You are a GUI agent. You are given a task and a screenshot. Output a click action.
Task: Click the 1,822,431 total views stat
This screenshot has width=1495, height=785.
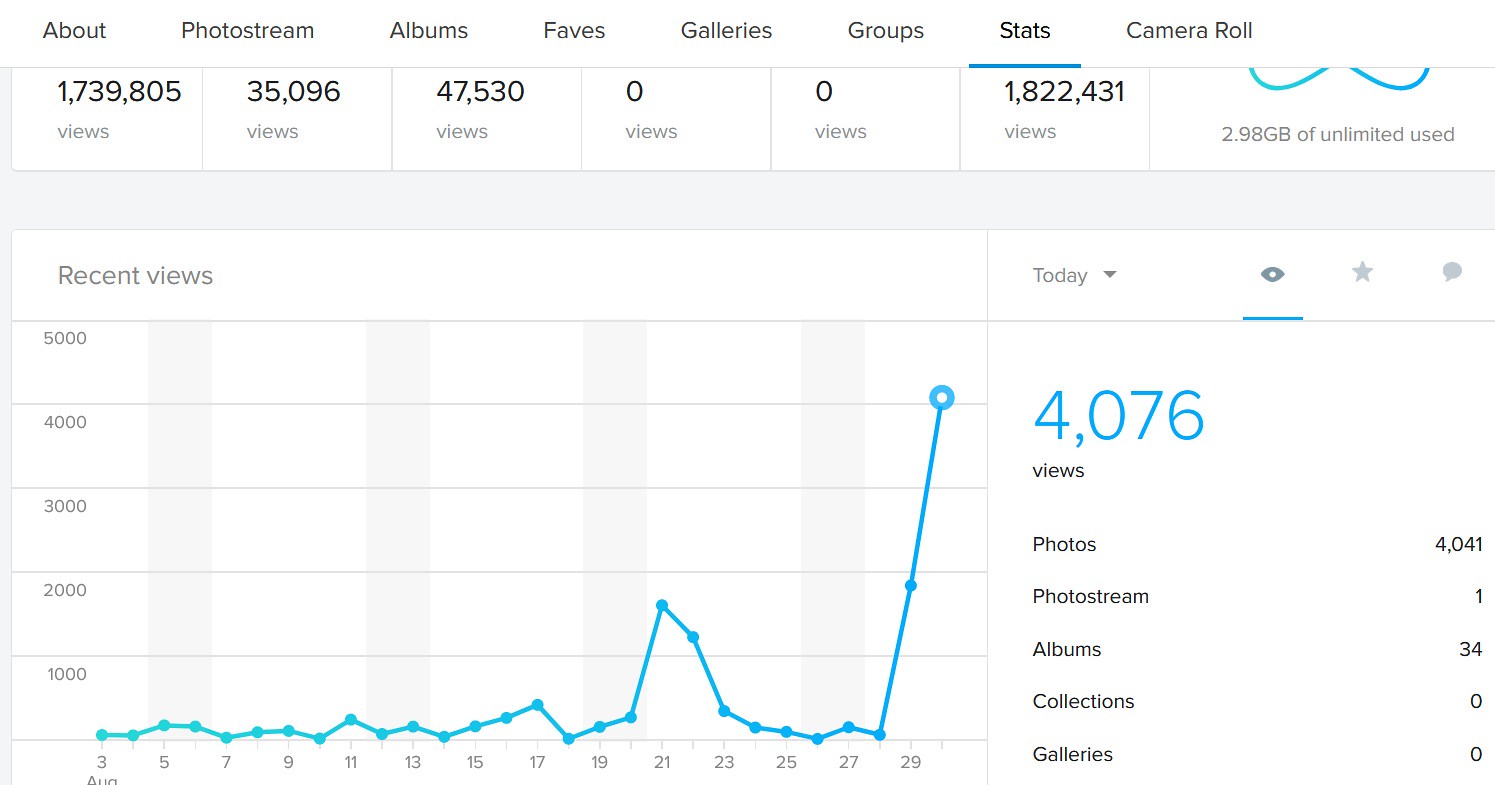1064,93
